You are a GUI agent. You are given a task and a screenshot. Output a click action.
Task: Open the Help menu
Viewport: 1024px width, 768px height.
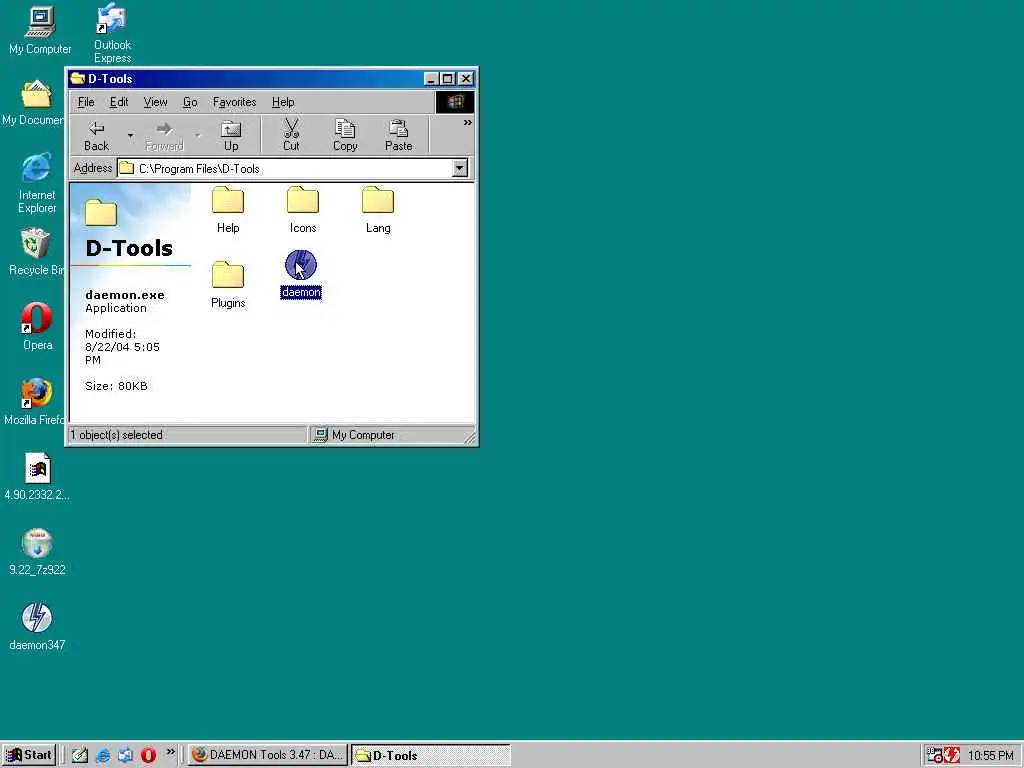pos(283,102)
